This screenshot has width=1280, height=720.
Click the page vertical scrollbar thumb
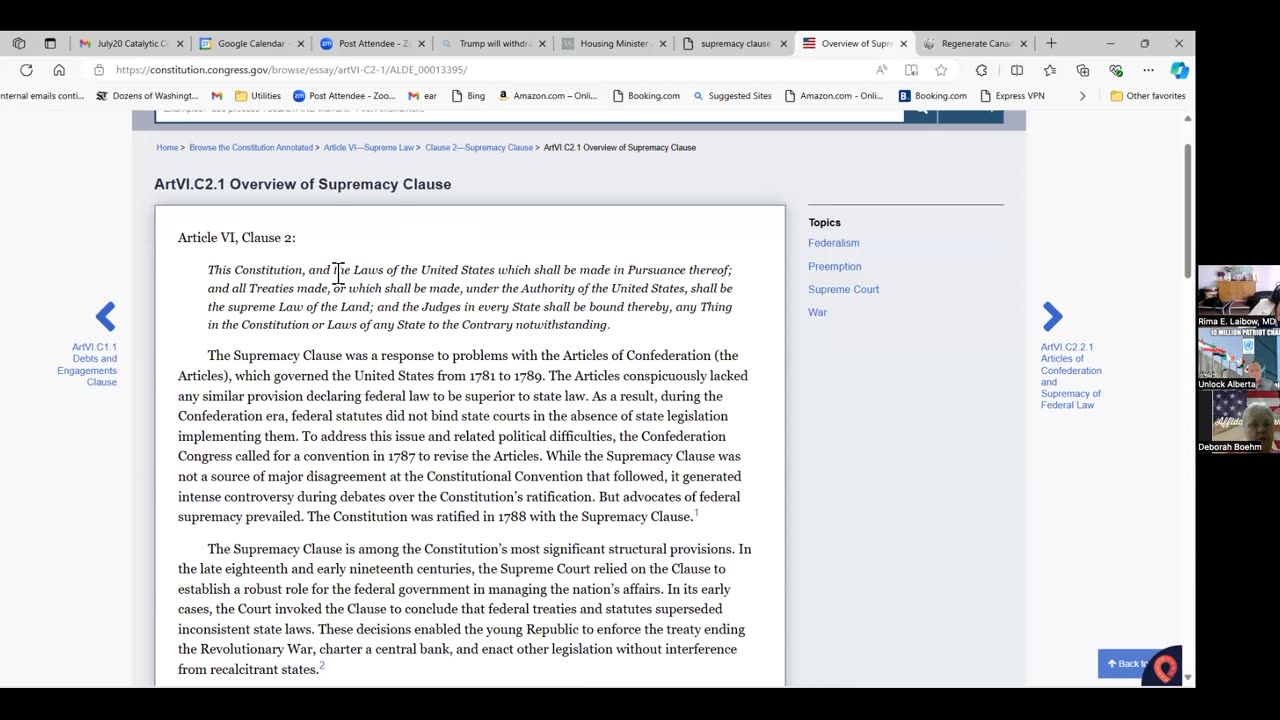pyautogui.click(x=1188, y=210)
